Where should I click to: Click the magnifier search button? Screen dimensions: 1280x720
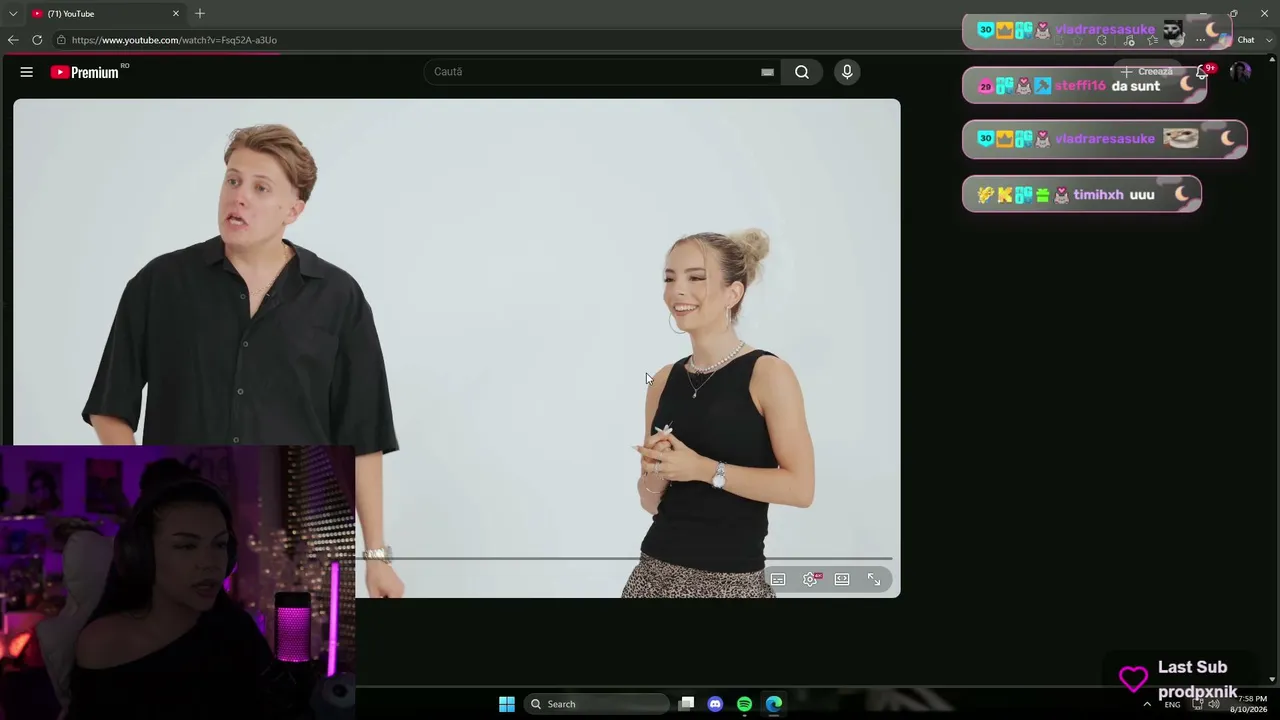(802, 72)
